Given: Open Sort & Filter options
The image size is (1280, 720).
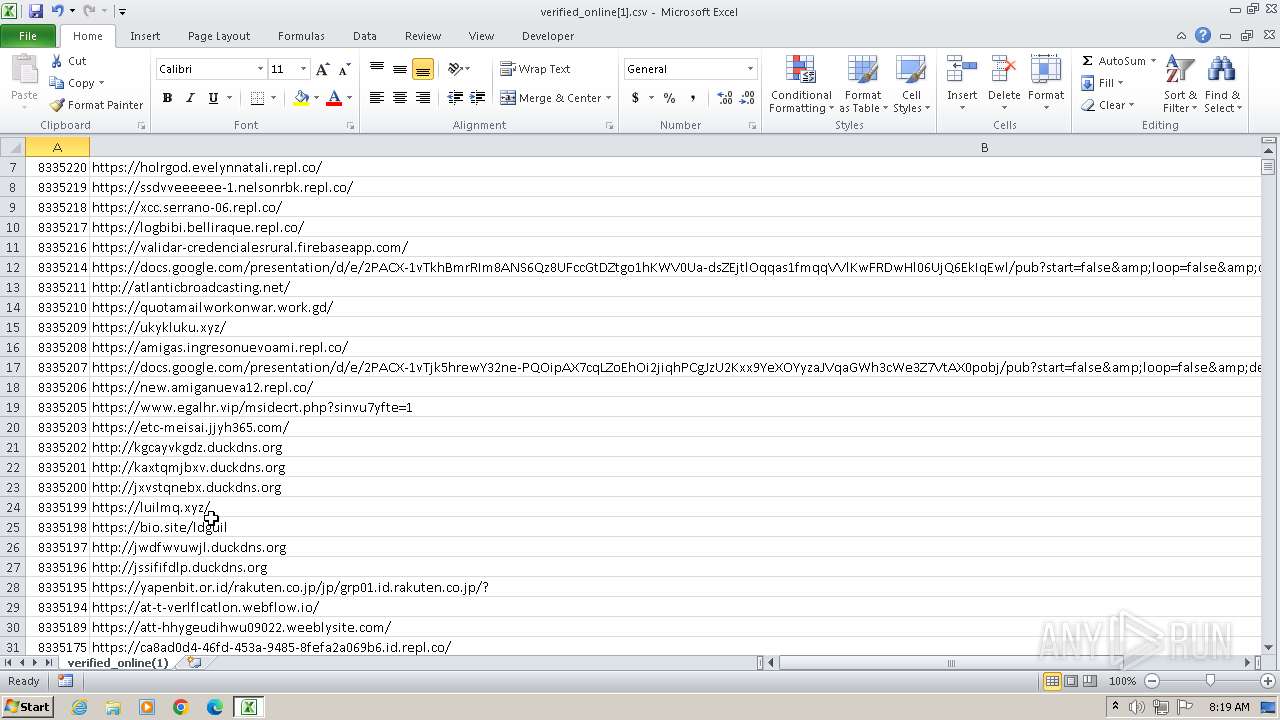Looking at the screenshot, I should [x=1180, y=85].
